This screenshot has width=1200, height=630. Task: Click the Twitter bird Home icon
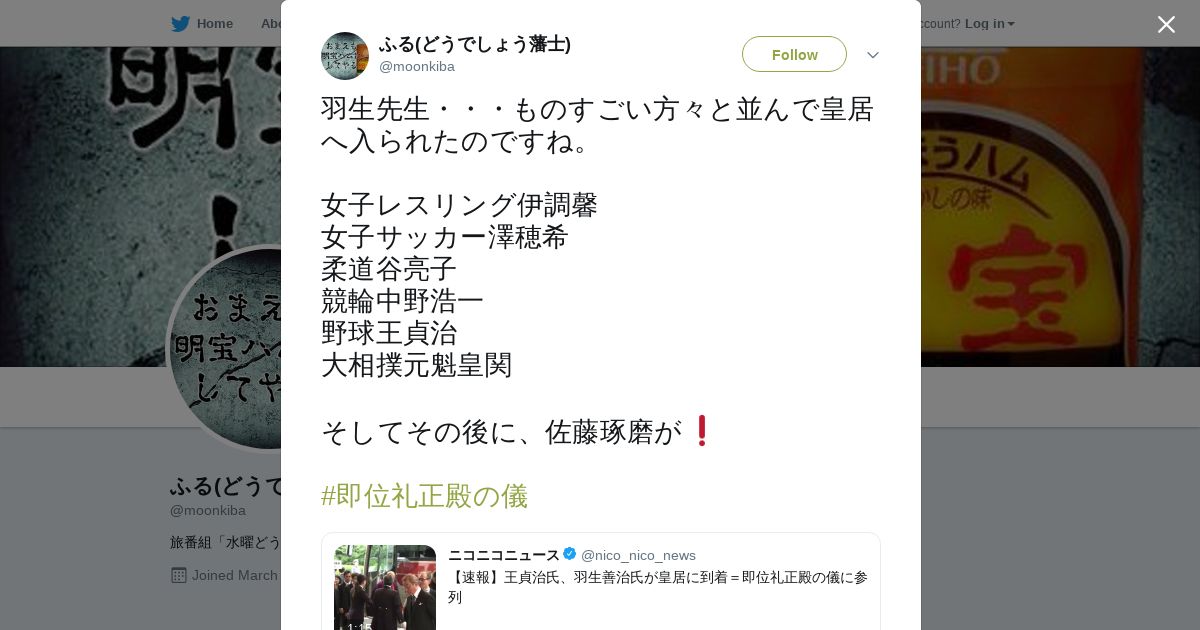pyautogui.click(x=180, y=24)
